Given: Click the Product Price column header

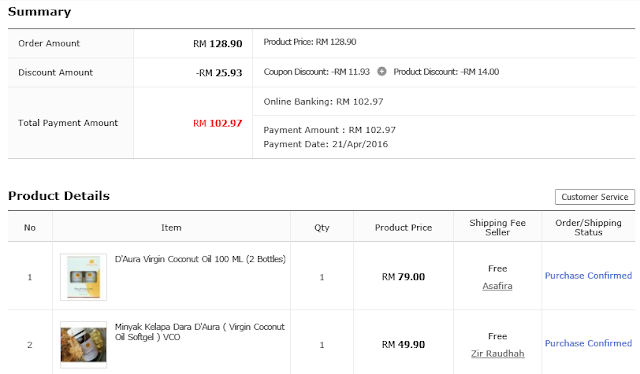Looking at the screenshot, I should [x=403, y=228].
